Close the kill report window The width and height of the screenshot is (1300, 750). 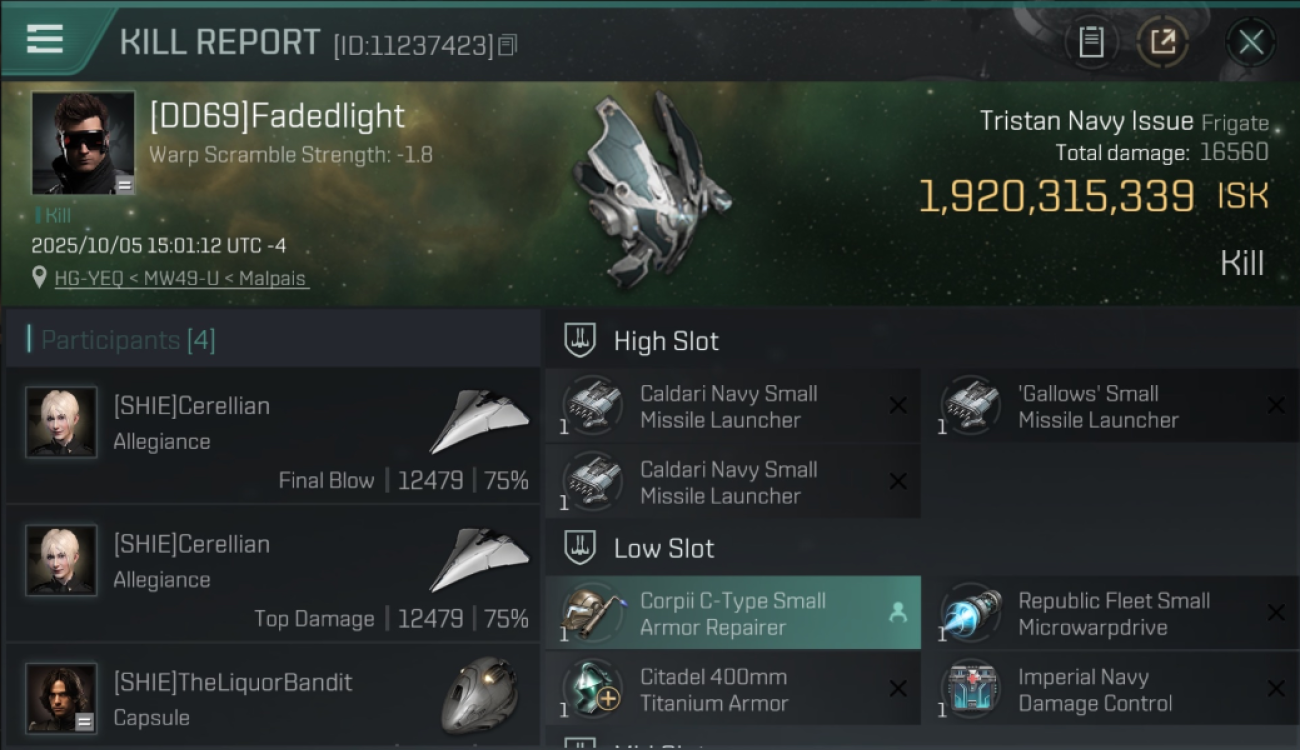1251,42
